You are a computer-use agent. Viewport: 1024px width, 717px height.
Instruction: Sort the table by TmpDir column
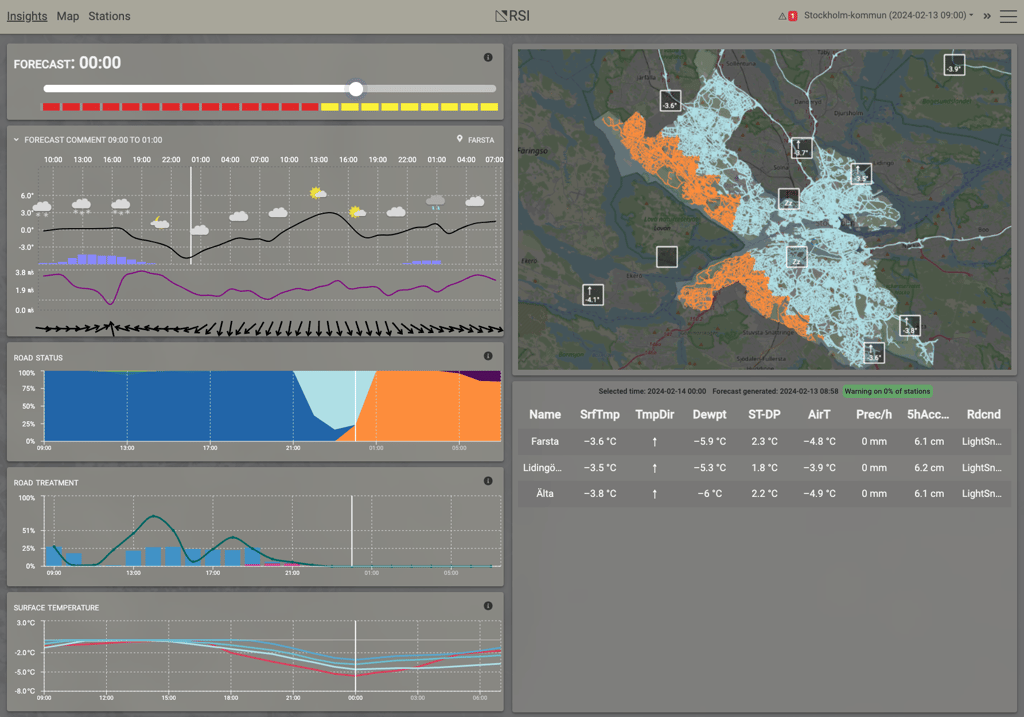654,415
